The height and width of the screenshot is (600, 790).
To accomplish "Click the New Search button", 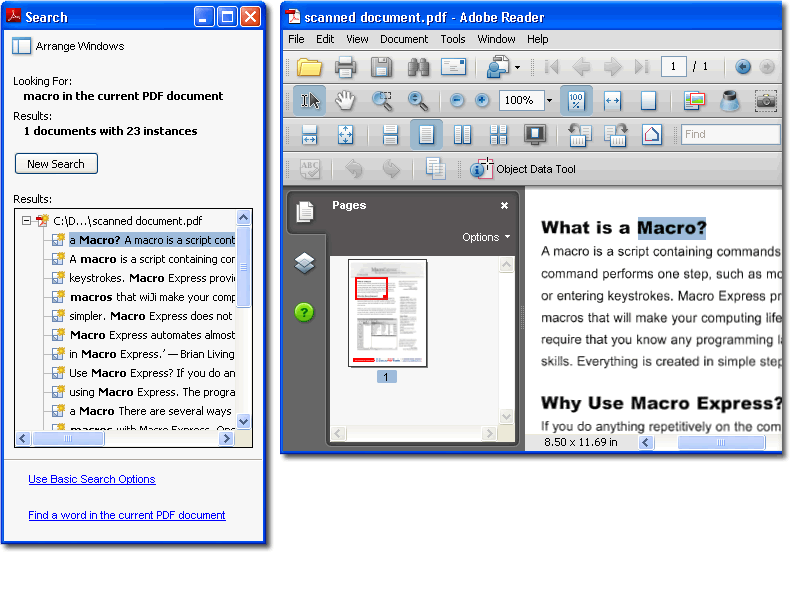I will coord(56,164).
